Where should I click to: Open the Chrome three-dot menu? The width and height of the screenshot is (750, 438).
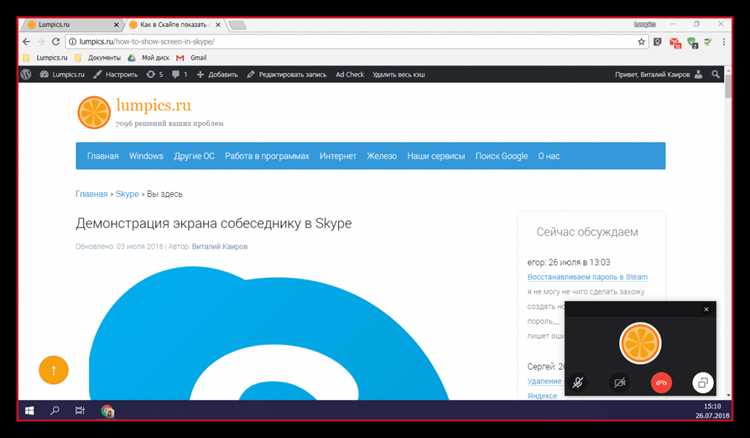724,42
